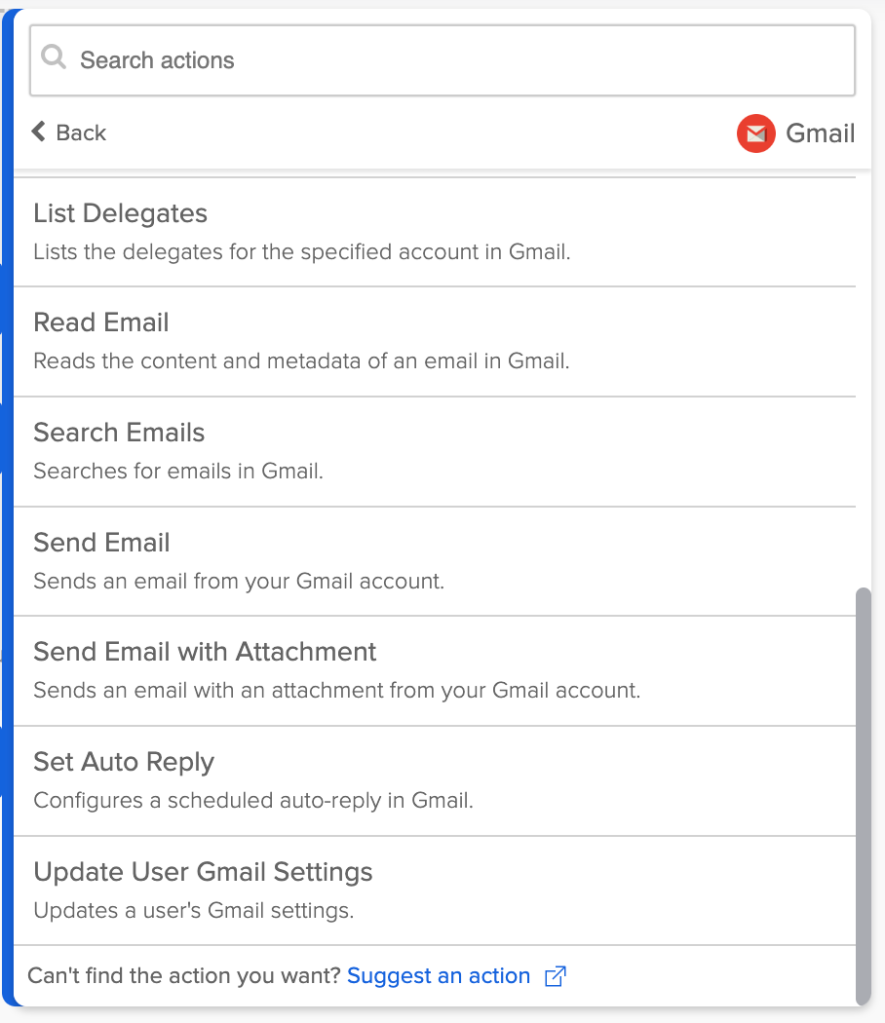Screen dimensions: 885x1023
Task: Choose the Read Email action
Action: [435, 341]
